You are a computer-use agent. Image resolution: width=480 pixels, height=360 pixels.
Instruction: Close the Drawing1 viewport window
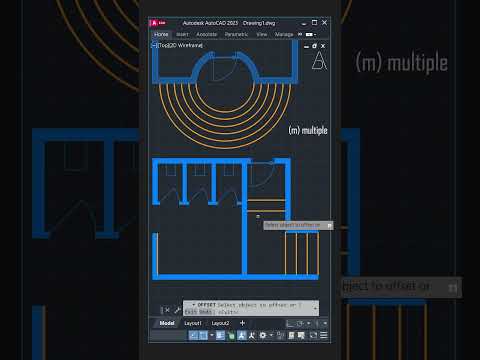[x=323, y=46]
